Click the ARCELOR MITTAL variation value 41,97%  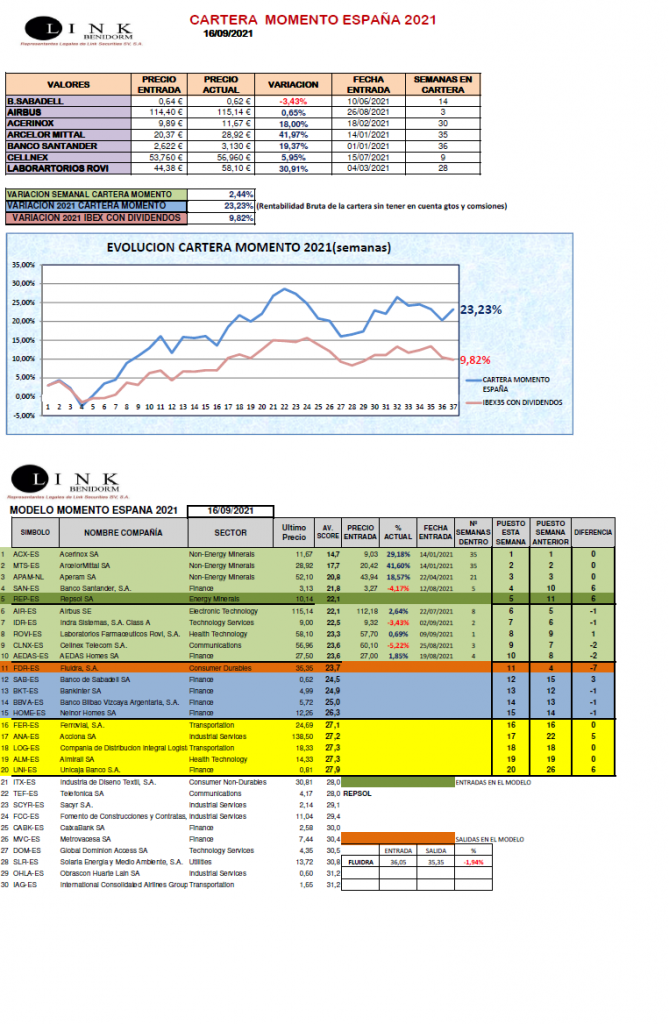[292, 134]
